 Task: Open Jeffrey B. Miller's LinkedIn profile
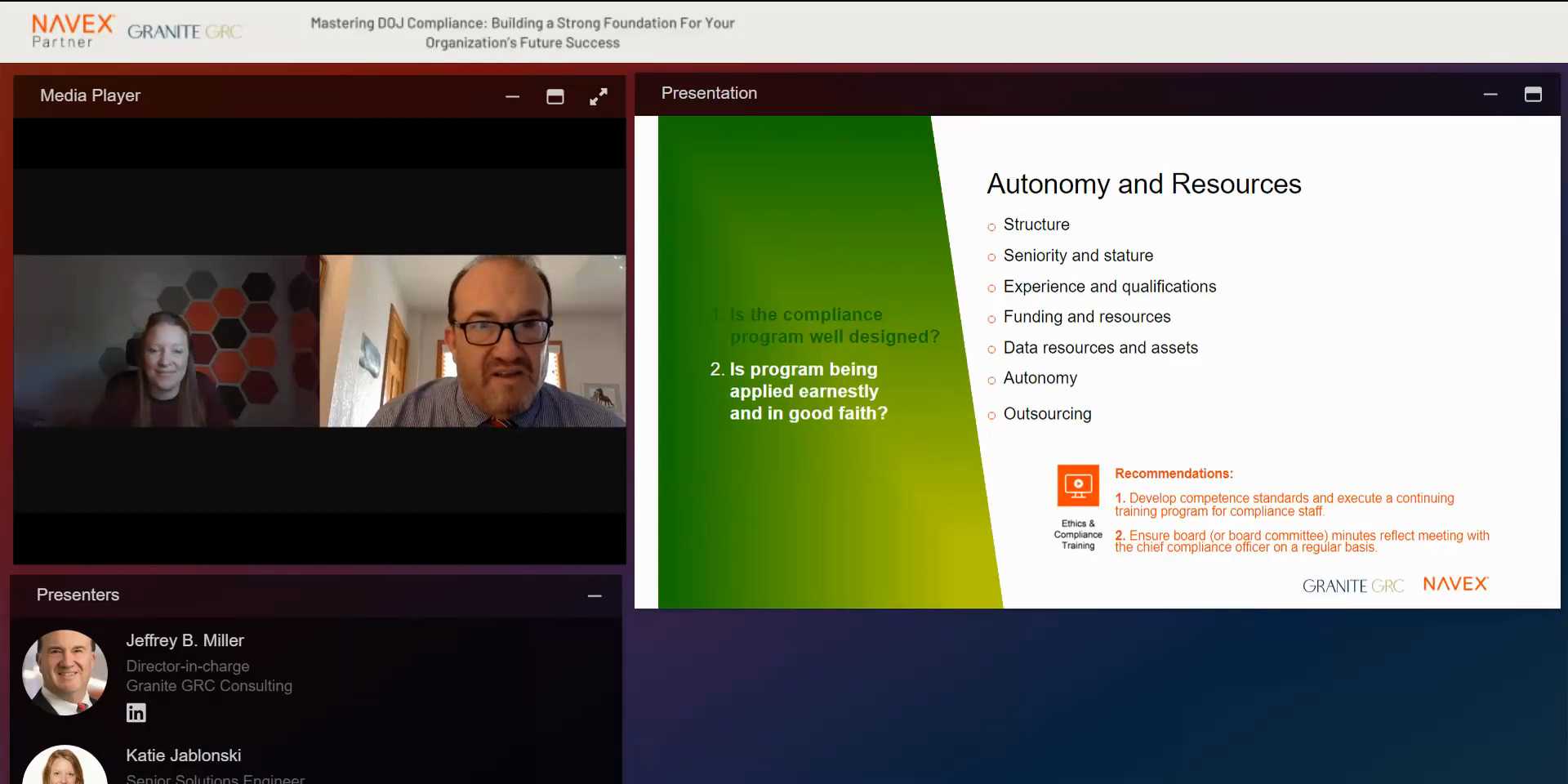pyautogui.click(x=136, y=713)
